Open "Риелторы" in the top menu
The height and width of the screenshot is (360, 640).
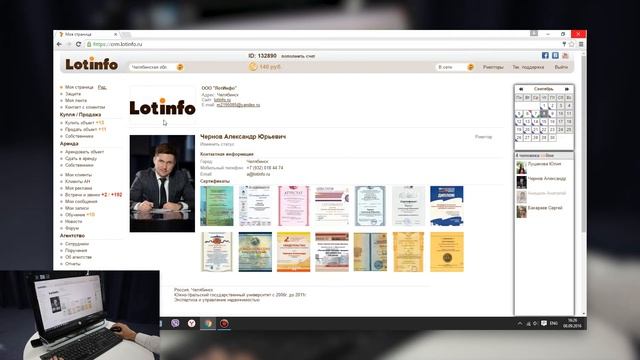493,67
